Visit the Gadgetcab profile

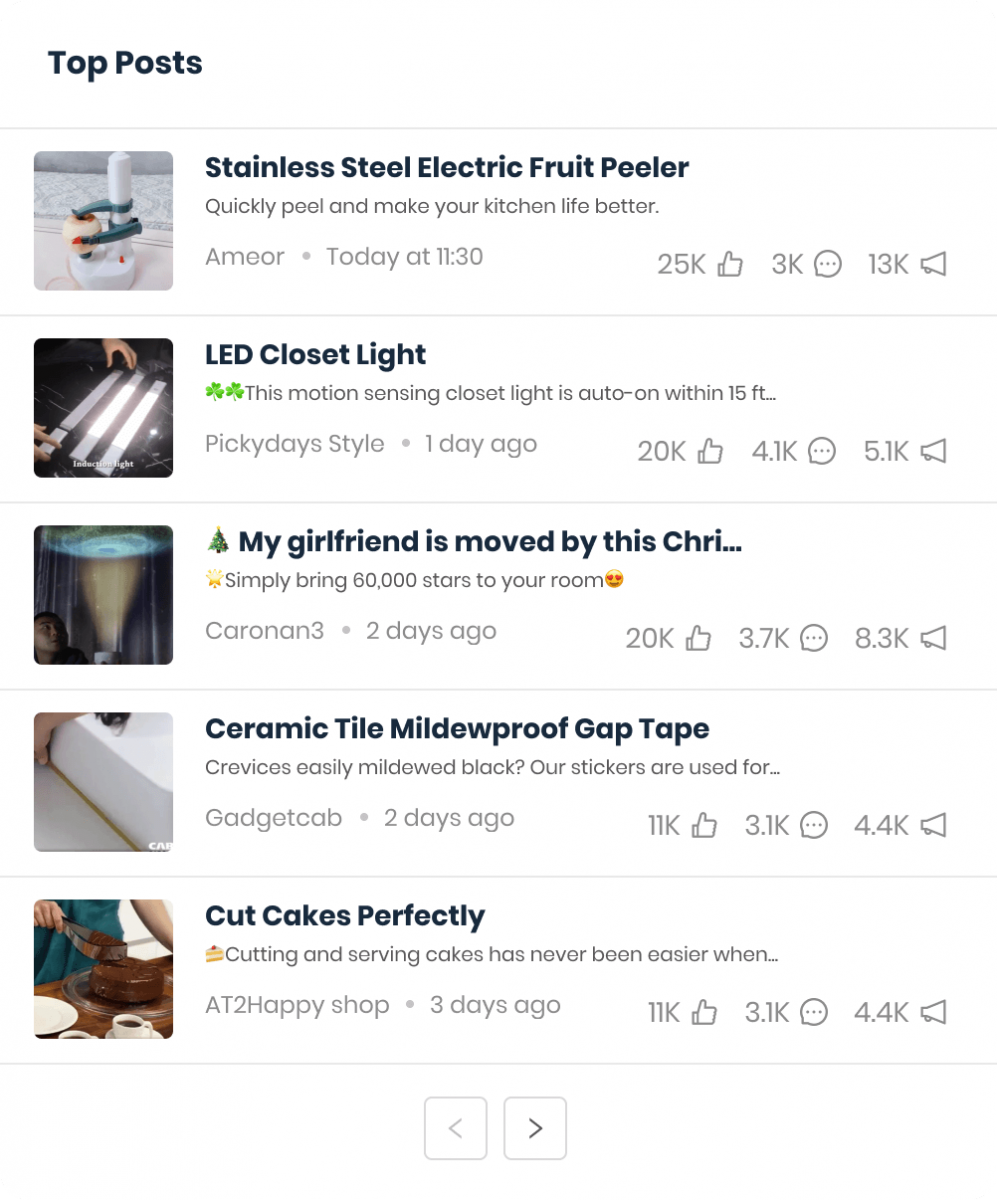[273, 817]
